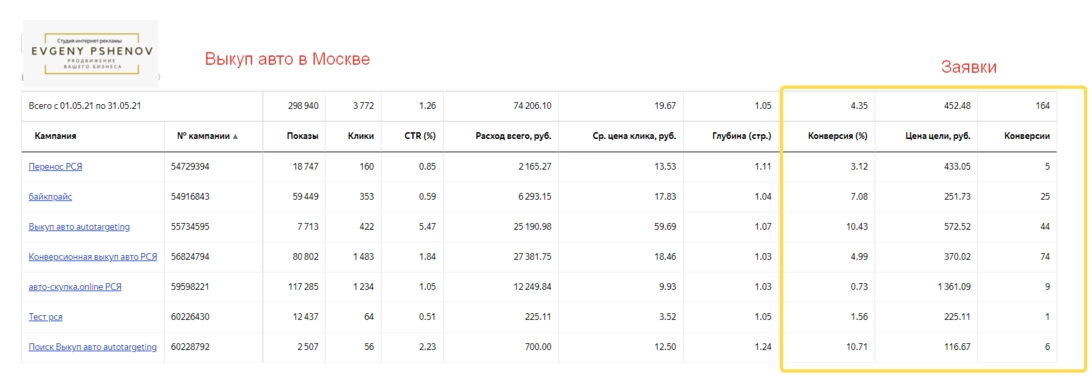This screenshot has height=376, width=1092.
Task: Sort by Расход всего, руб. column header
Action: 514,136
